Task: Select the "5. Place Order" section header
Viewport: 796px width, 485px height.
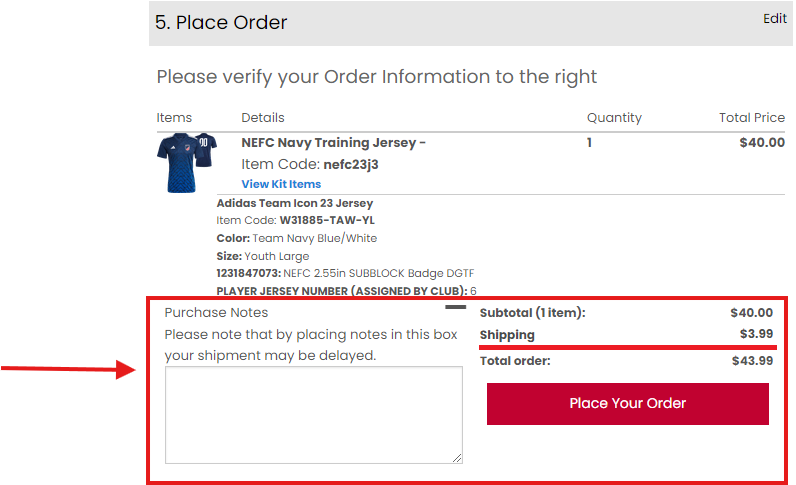Action: [x=221, y=22]
